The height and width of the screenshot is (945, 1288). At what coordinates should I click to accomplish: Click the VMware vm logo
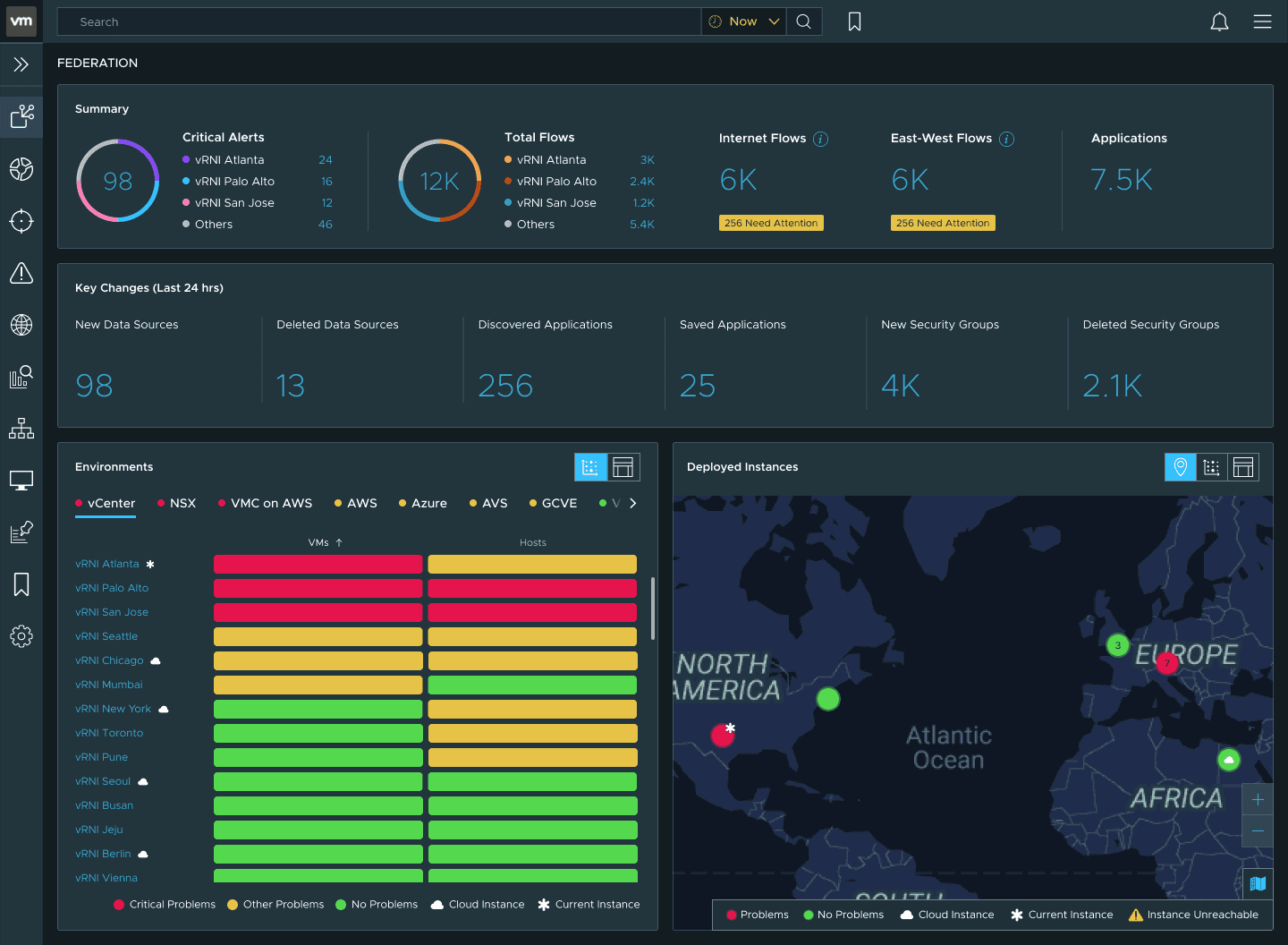[x=21, y=21]
